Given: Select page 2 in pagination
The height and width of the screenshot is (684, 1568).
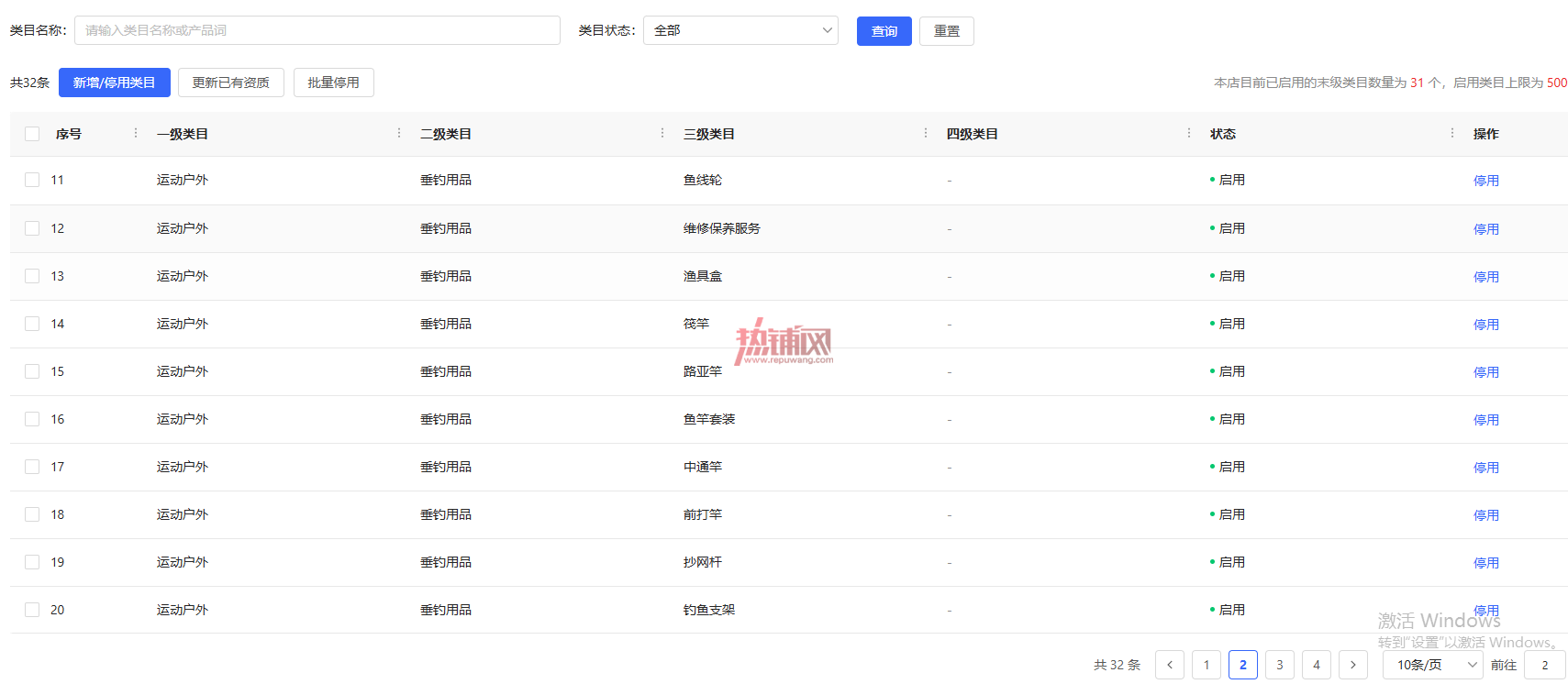Looking at the screenshot, I should click(x=1243, y=665).
